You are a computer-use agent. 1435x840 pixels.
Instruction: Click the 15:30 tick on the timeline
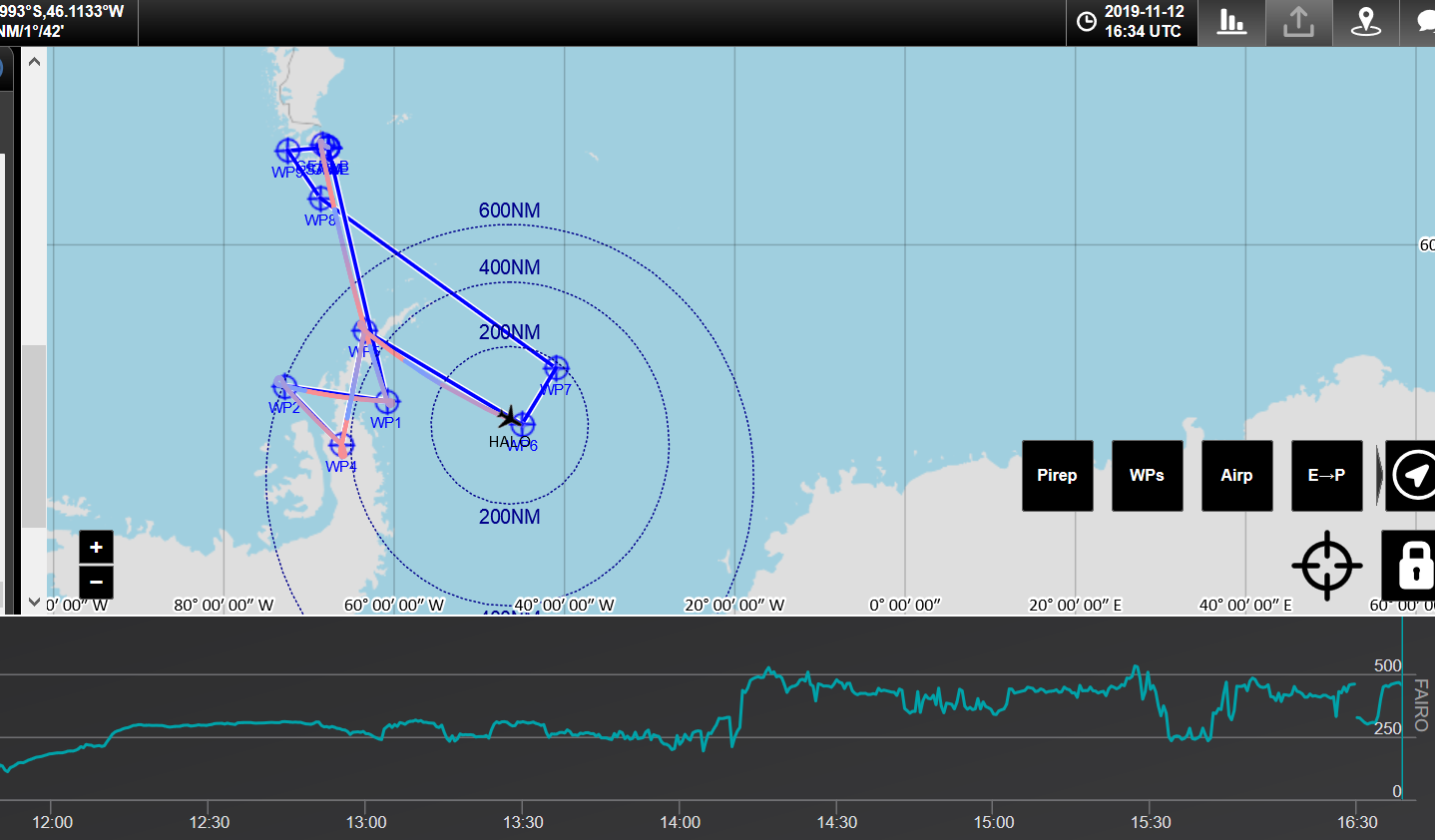coord(1150,822)
